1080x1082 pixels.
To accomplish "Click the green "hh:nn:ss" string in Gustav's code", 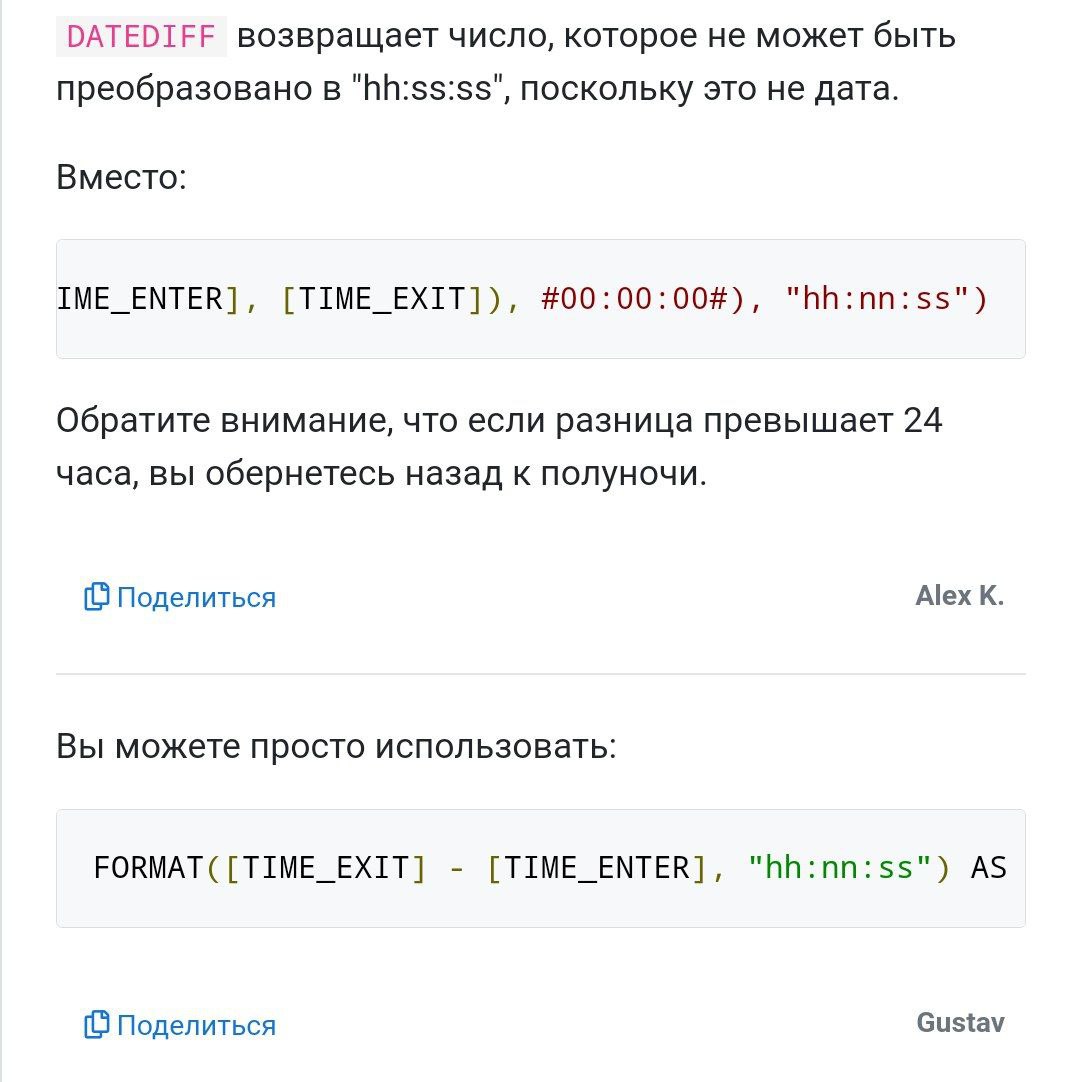I will 840,867.
